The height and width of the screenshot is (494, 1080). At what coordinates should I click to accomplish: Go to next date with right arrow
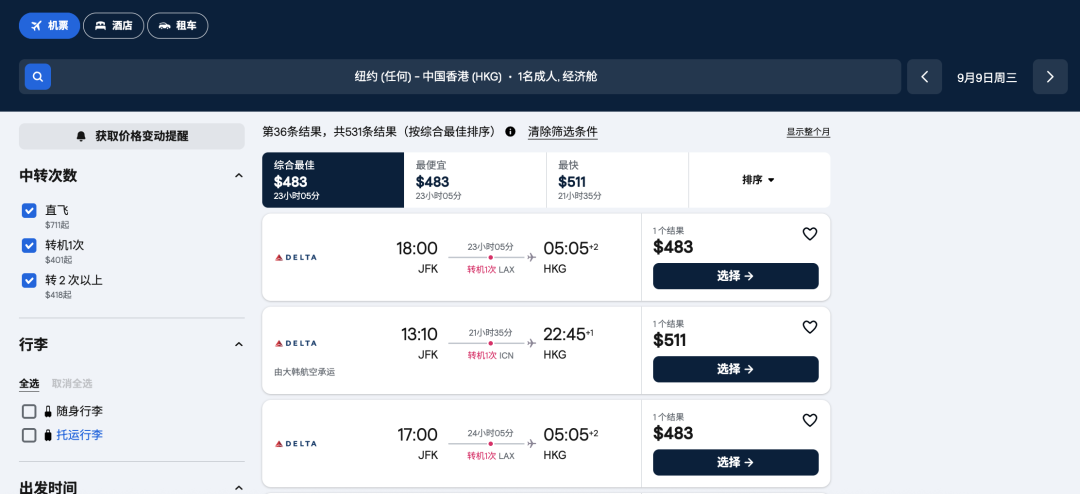(1050, 77)
